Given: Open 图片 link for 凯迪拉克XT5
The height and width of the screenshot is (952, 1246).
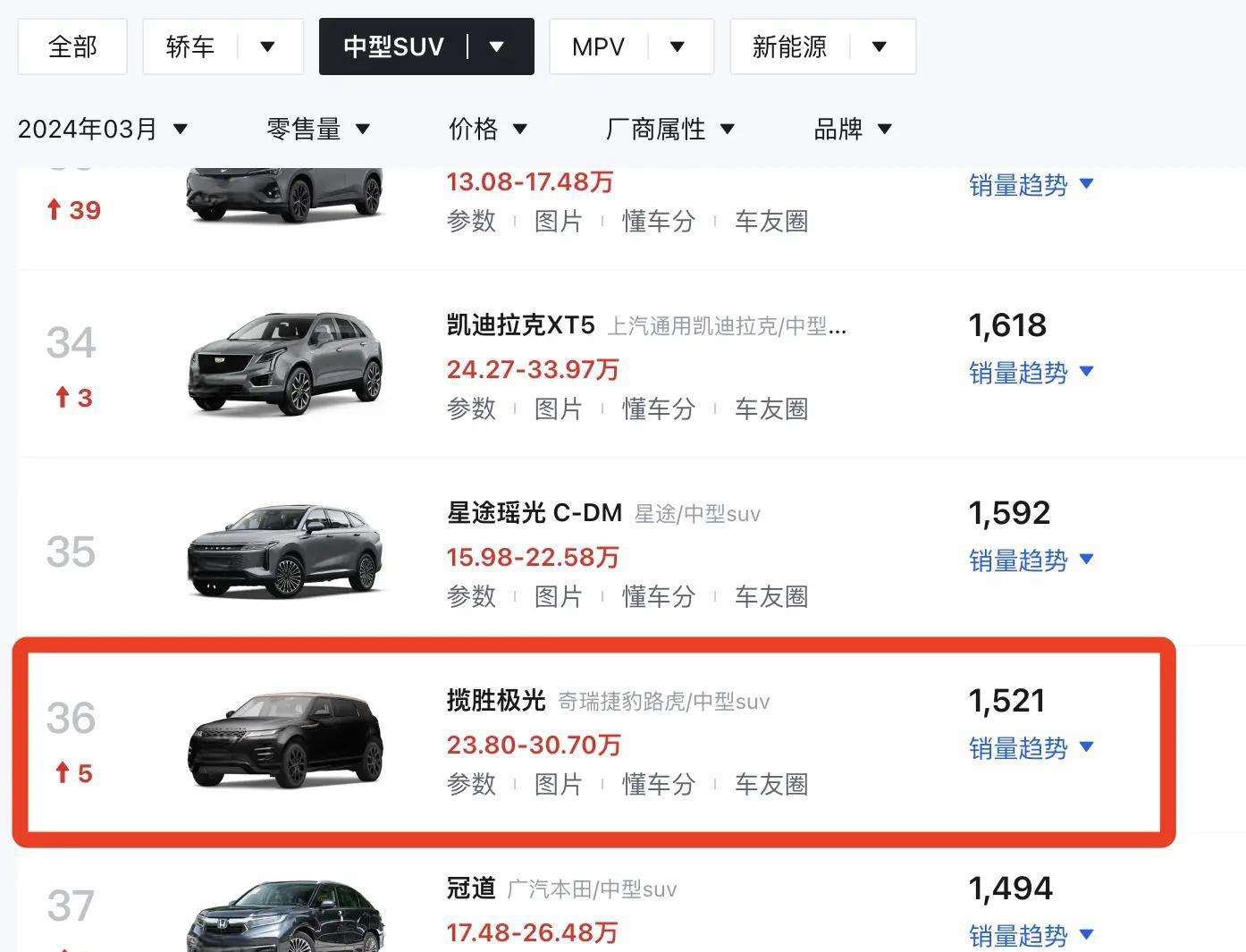Looking at the screenshot, I should [x=559, y=409].
